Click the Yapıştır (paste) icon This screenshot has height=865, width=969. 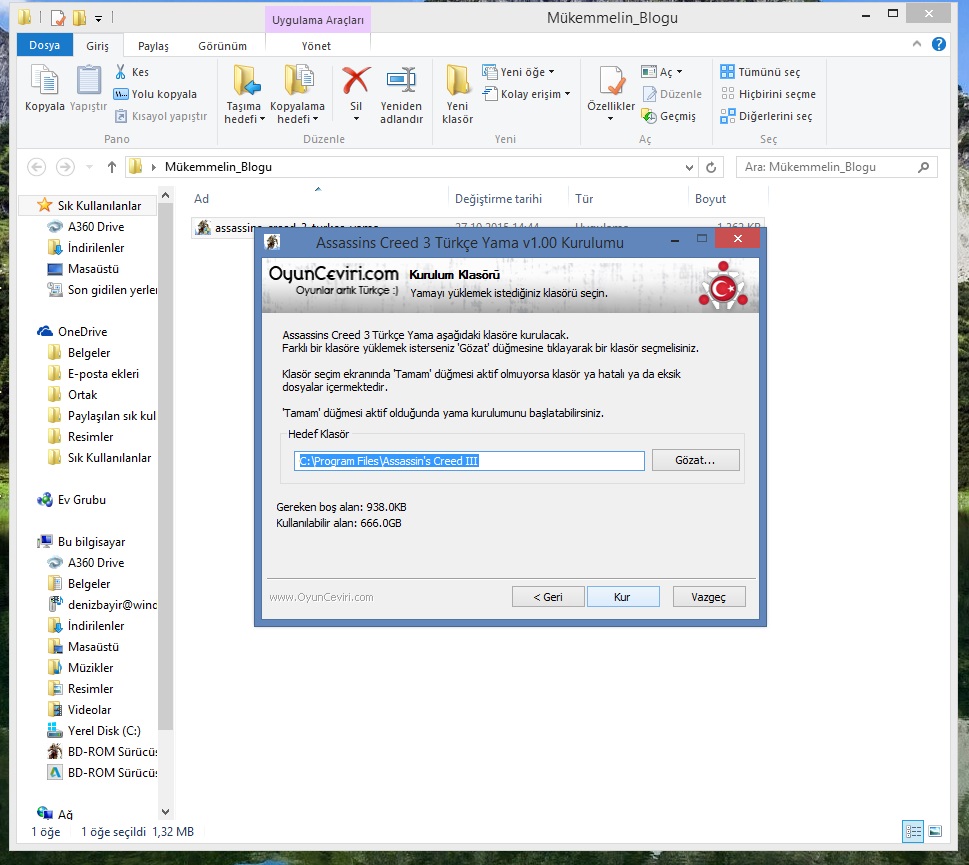88,81
